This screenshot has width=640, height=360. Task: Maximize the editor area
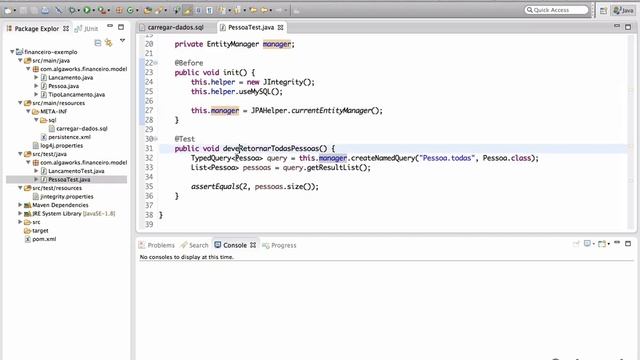[x=628, y=27]
